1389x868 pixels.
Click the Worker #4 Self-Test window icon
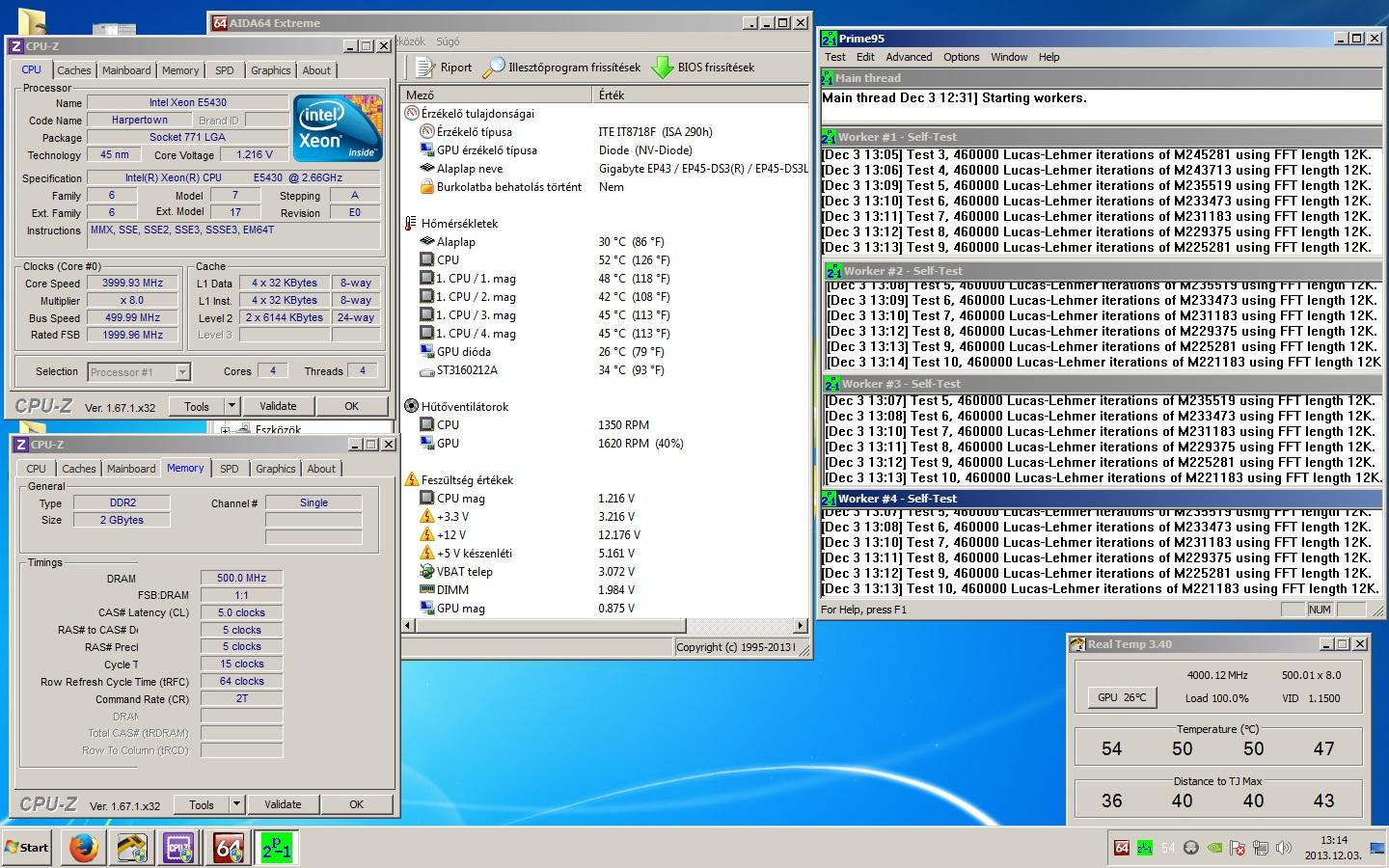pos(829,499)
